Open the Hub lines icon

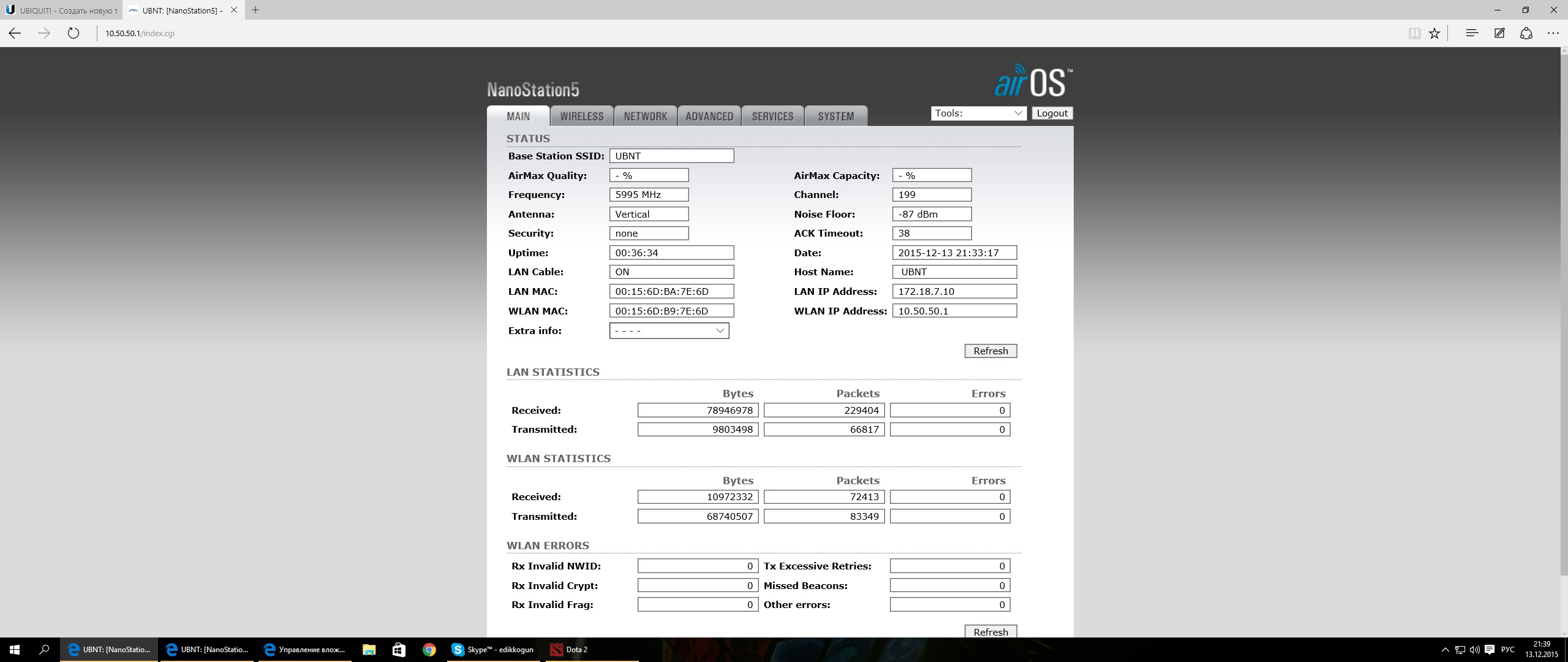(1472, 33)
